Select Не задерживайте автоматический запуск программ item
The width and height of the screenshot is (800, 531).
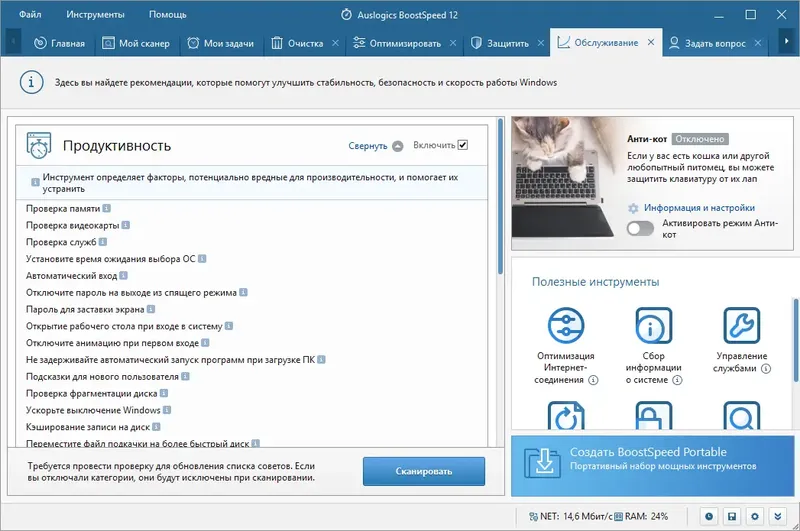click(170, 360)
